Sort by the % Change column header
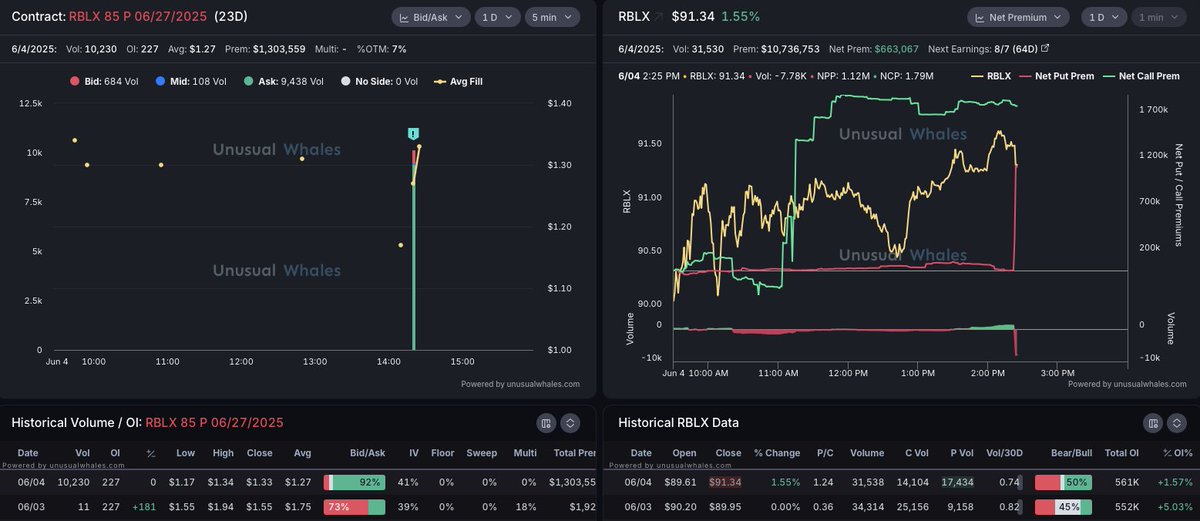This screenshot has height=521, width=1200. click(778, 453)
